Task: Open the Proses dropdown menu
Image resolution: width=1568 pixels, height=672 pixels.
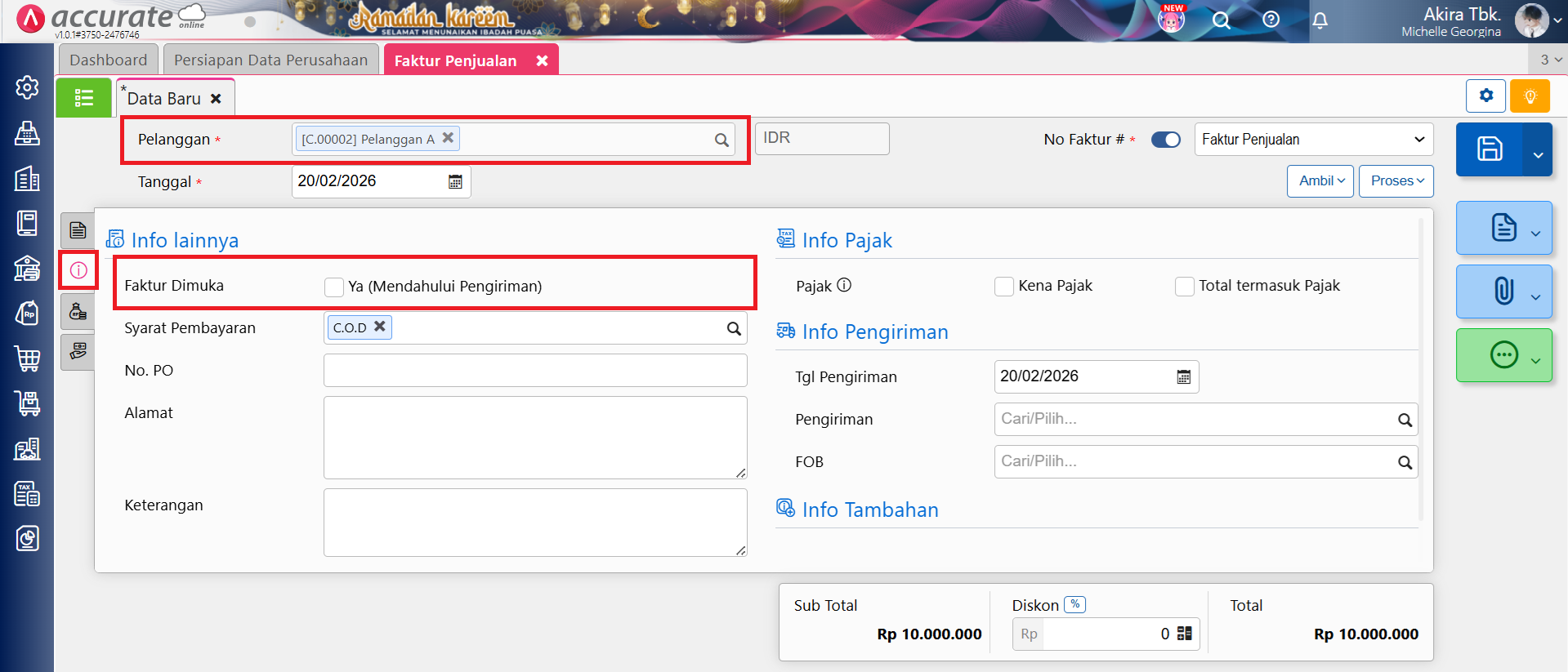Action: [x=1396, y=181]
